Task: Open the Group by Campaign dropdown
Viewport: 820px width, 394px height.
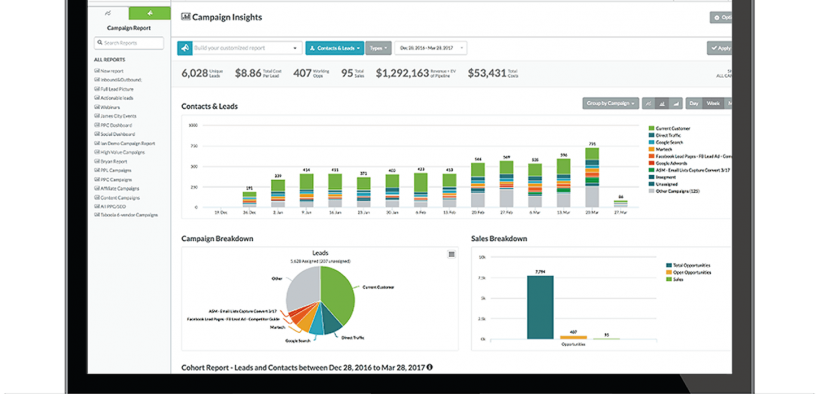Action: point(611,104)
